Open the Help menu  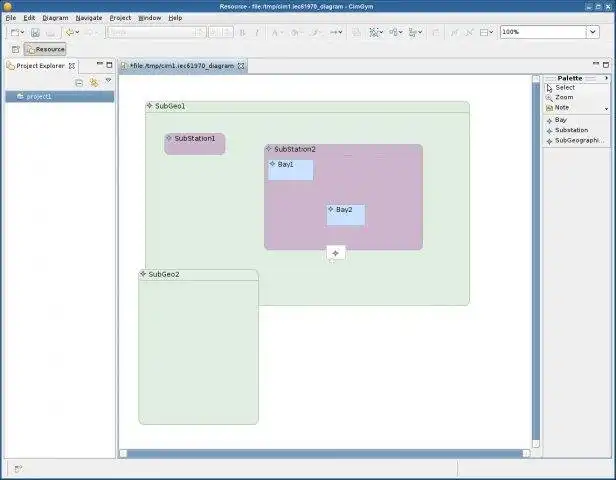click(x=175, y=18)
